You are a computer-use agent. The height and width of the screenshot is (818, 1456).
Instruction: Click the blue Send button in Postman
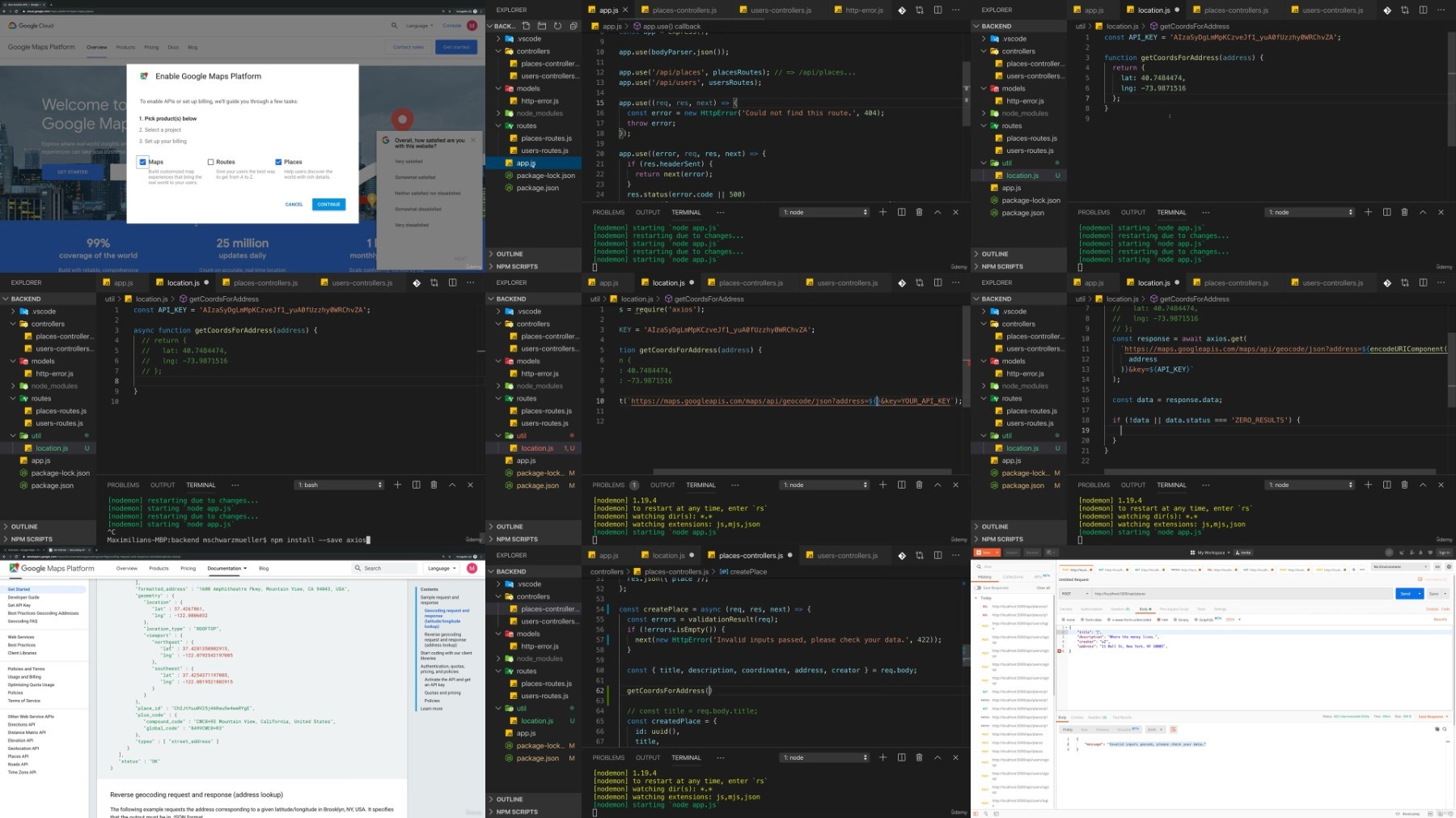[1406, 594]
